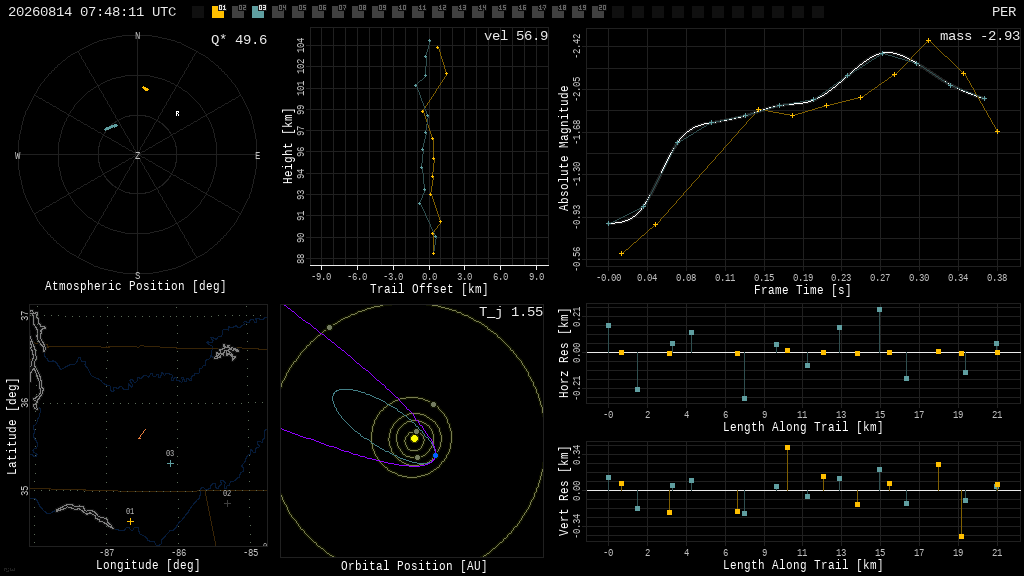Click the peak yellow magnitude point
1024x576 pixels.
[928, 40]
